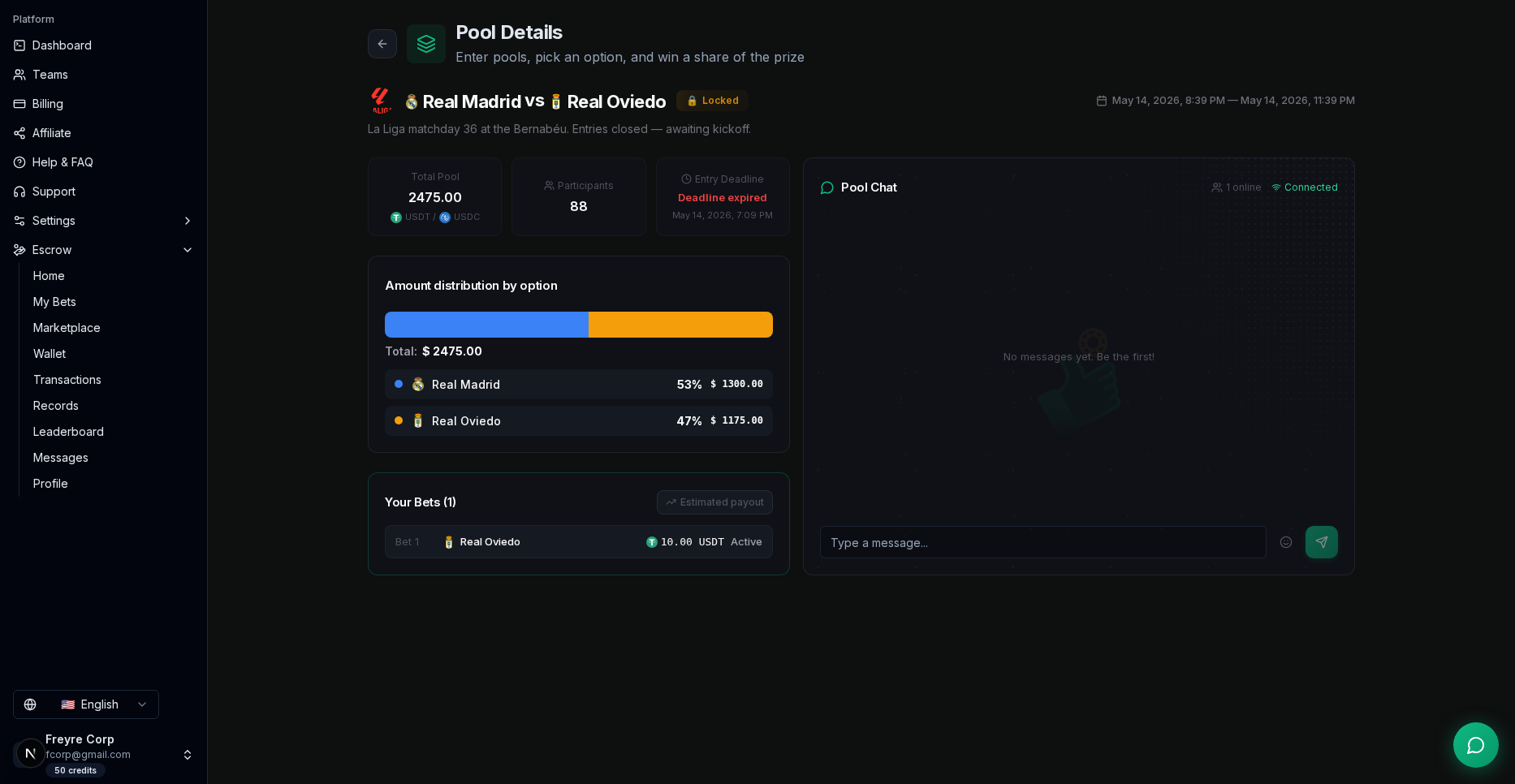The image size is (1515, 784).
Task: Open Messages
Action: click(61, 458)
